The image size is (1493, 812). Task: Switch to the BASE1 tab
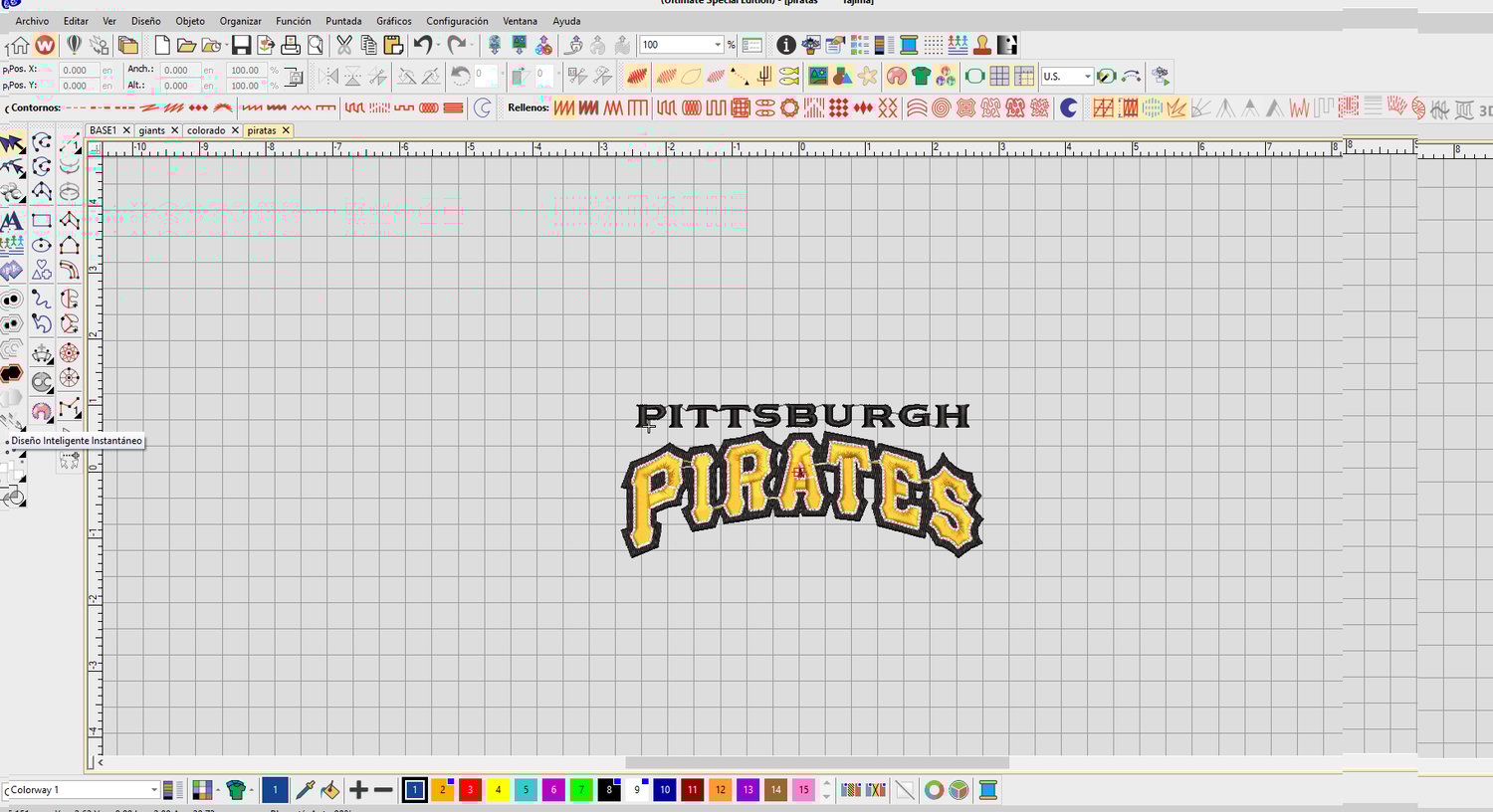(103, 130)
